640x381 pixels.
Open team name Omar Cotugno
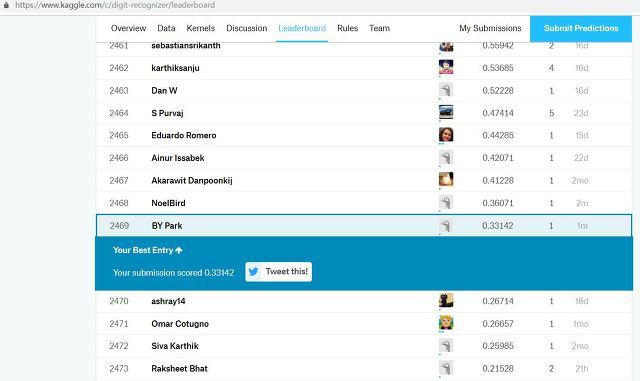(x=180, y=324)
